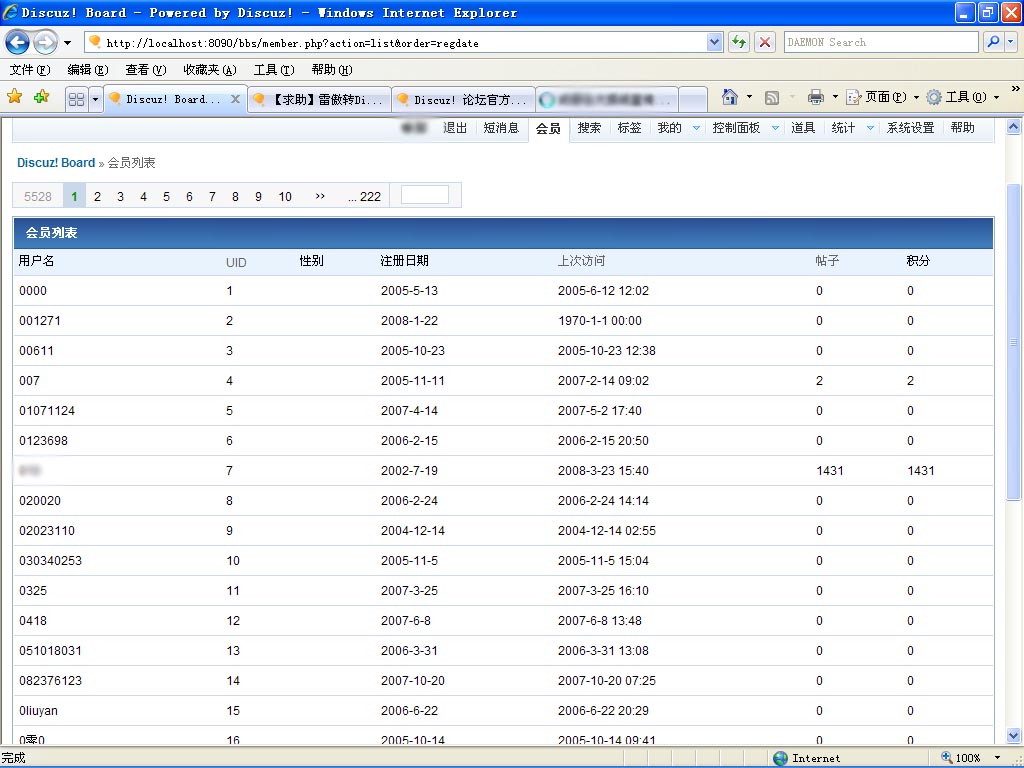
Task: Open the blank New Tab button
Action: click(694, 99)
